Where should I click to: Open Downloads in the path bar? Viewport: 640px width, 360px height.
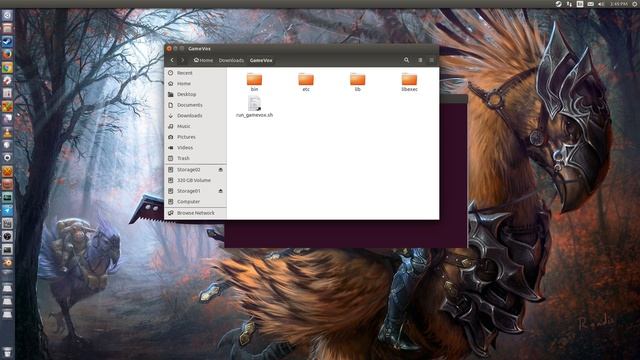[x=231, y=60]
